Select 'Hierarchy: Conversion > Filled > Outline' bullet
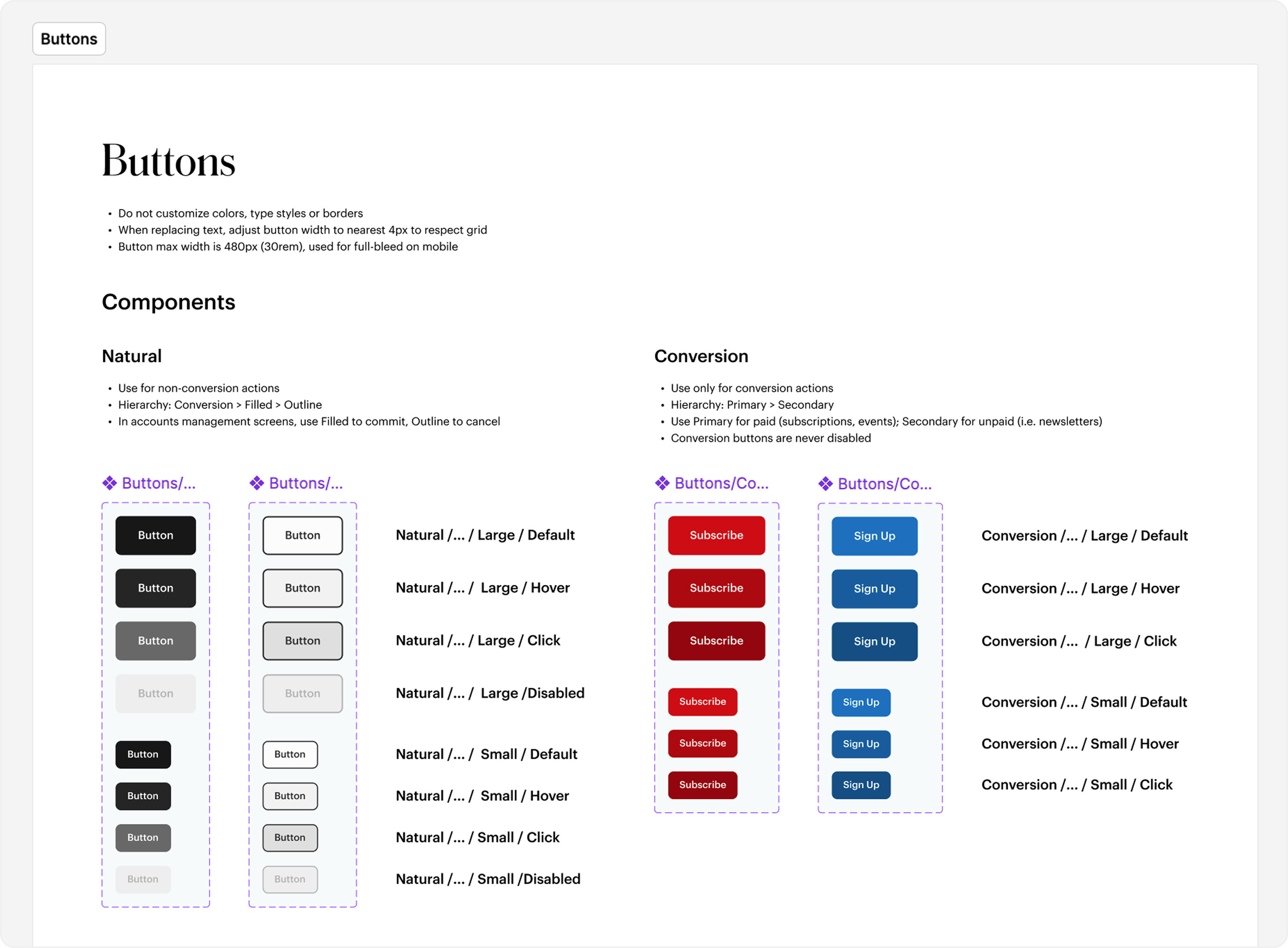The height and width of the screenshot is (948, 1288). 220,405
